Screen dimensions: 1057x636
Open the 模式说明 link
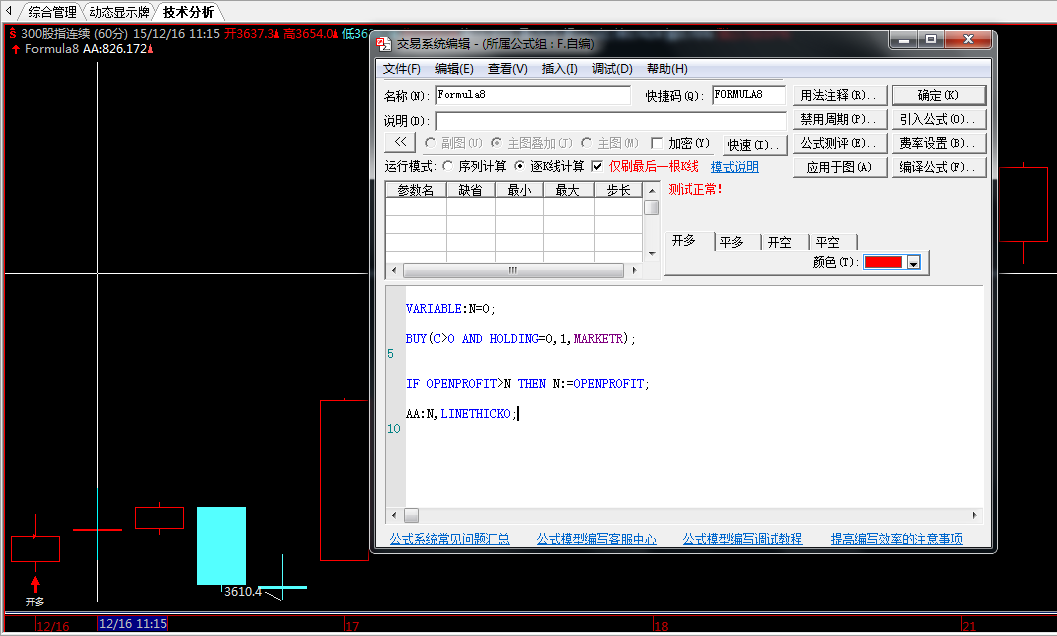tap(734, 167)
